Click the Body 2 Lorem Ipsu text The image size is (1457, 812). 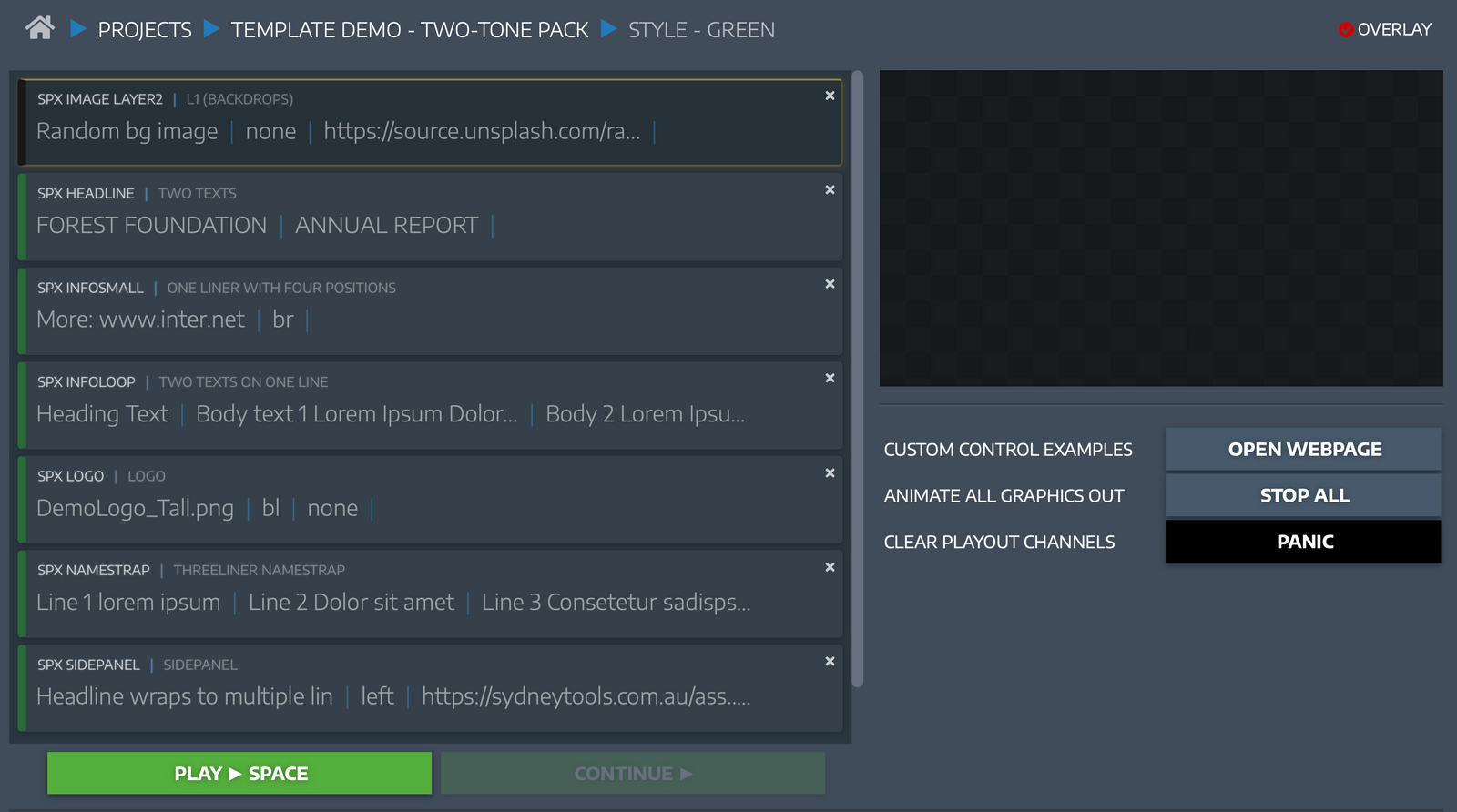[645, 414]
